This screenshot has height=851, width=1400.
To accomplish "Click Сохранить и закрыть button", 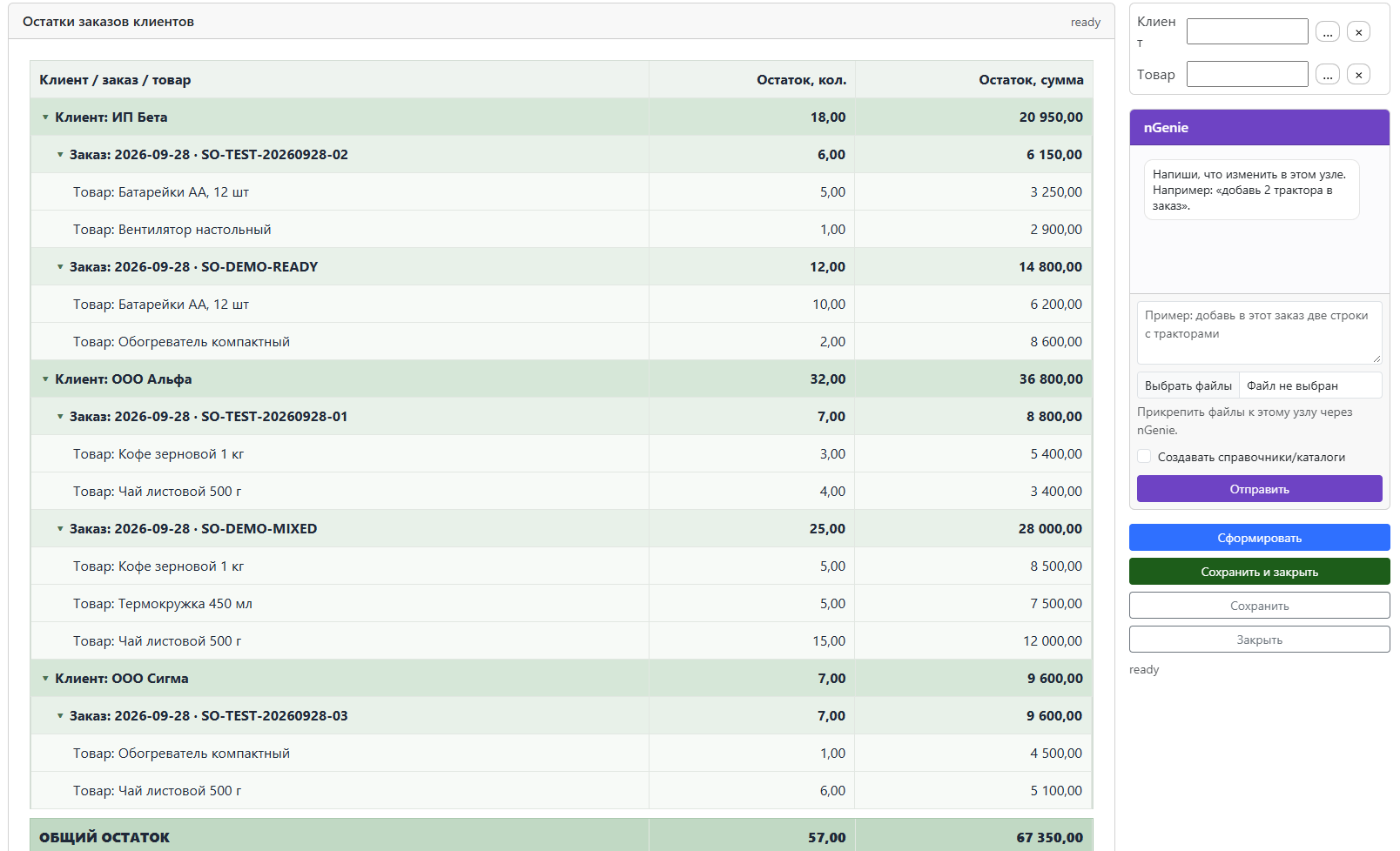I will click(x=1259, y=572).
